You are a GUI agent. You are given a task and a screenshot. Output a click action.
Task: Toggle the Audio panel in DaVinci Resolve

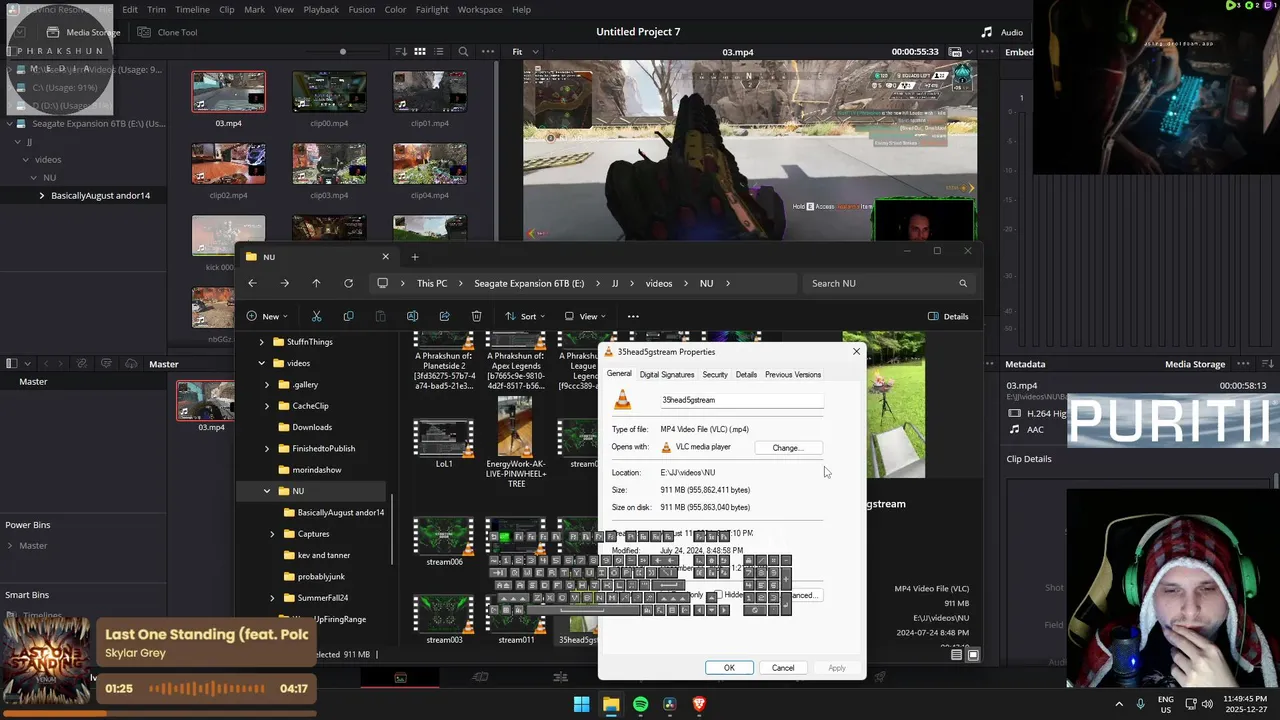[x=1003, y=32]
